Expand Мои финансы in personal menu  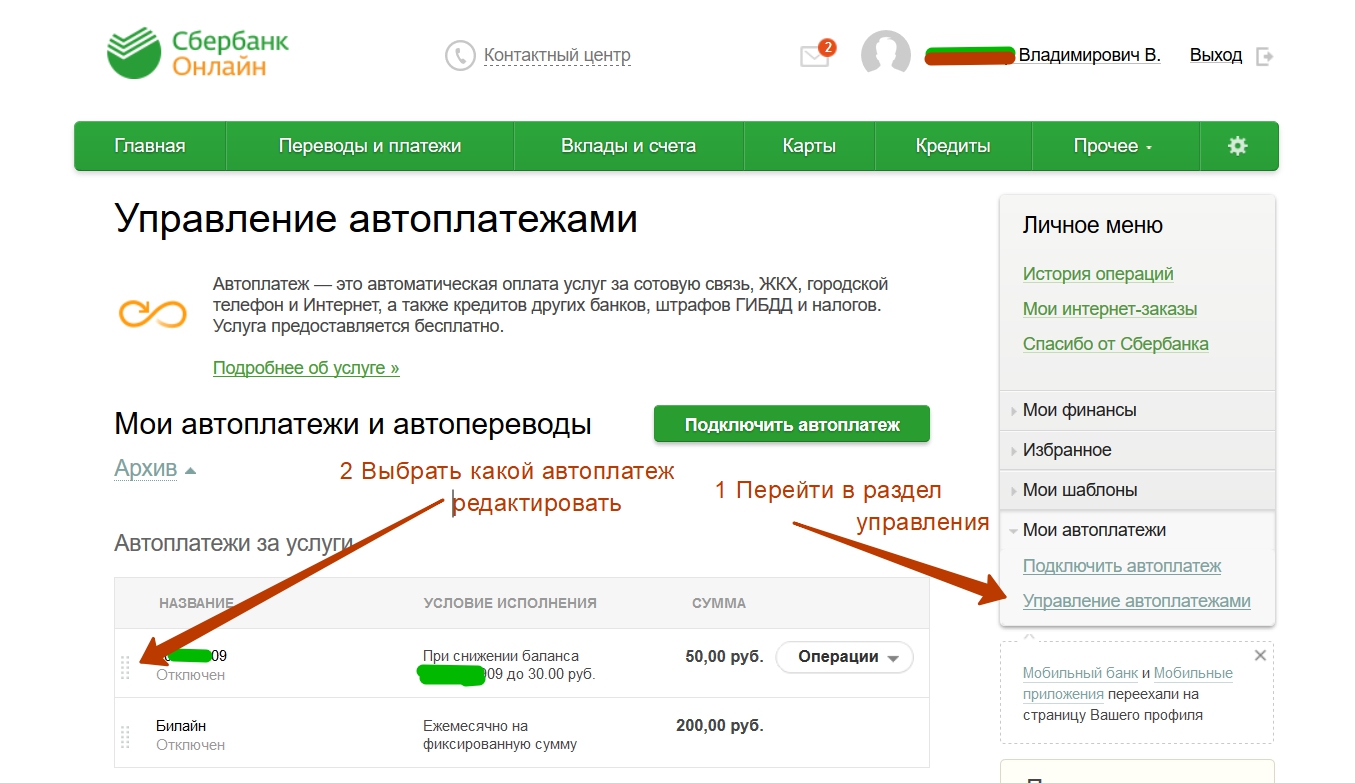coord(1079,410)
